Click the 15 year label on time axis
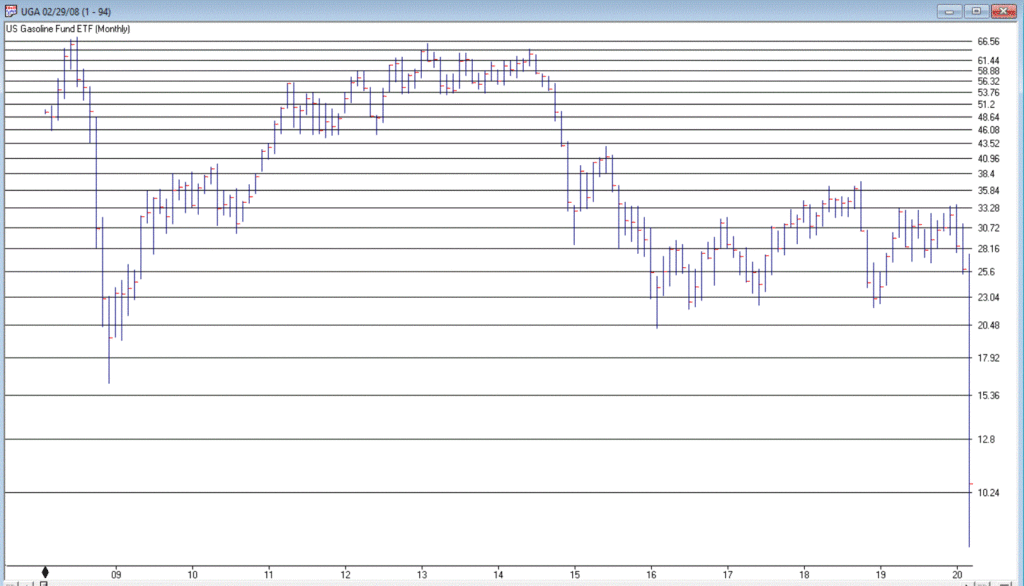 [575, 575]
